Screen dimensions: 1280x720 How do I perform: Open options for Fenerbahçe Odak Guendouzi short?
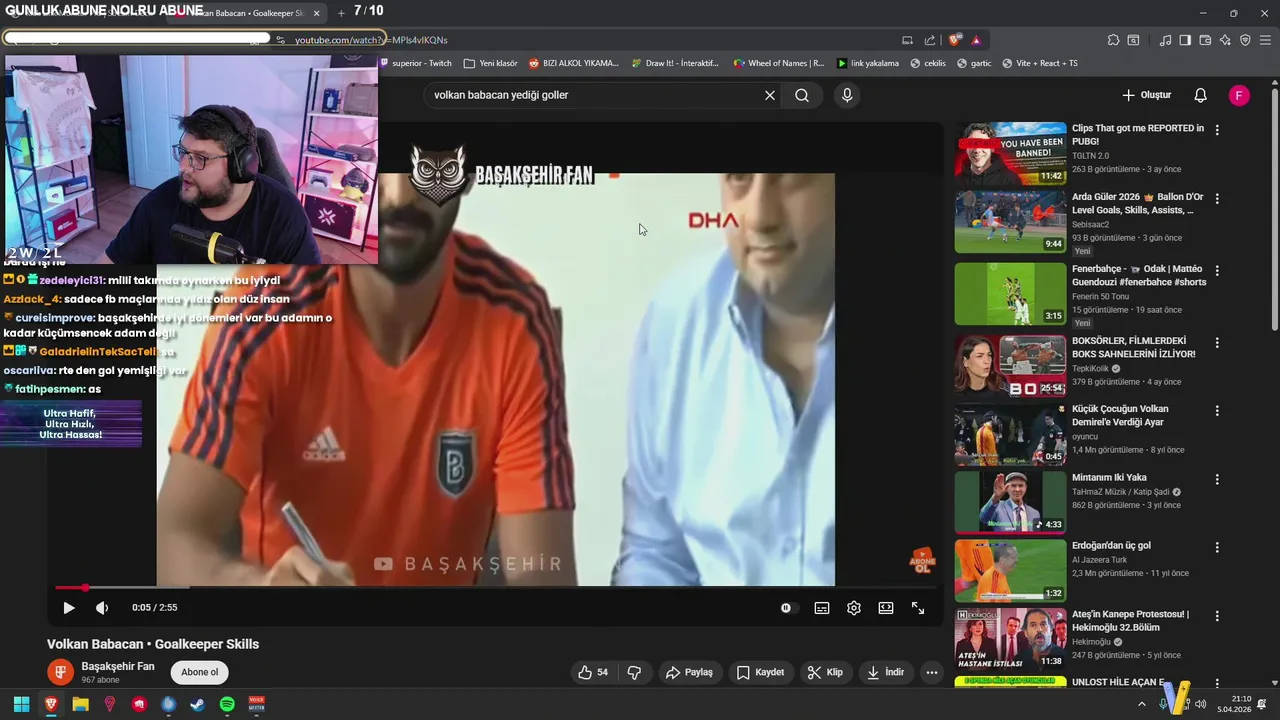pos(1217,270)
